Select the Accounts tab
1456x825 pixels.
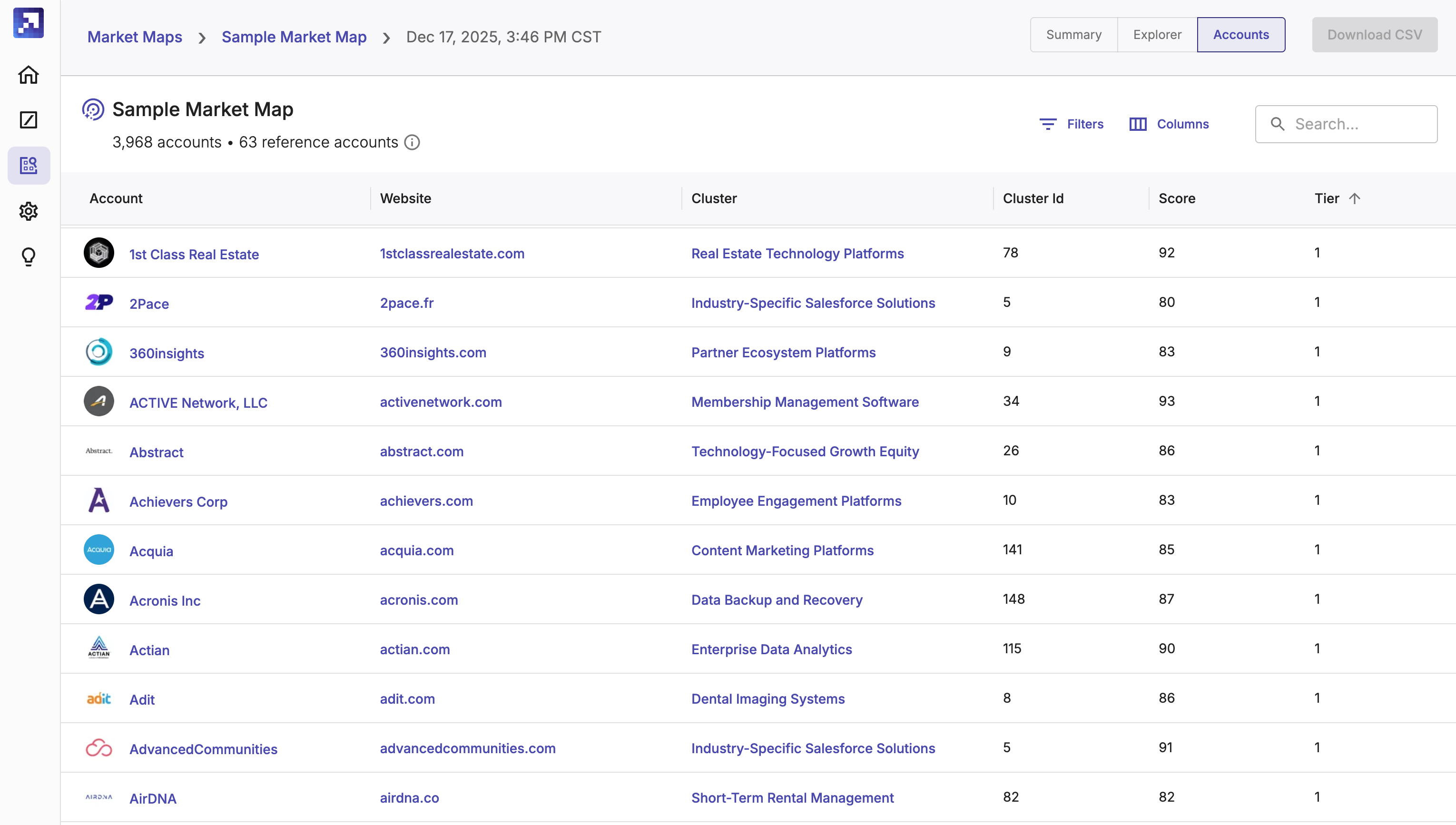click(1240, 35)
